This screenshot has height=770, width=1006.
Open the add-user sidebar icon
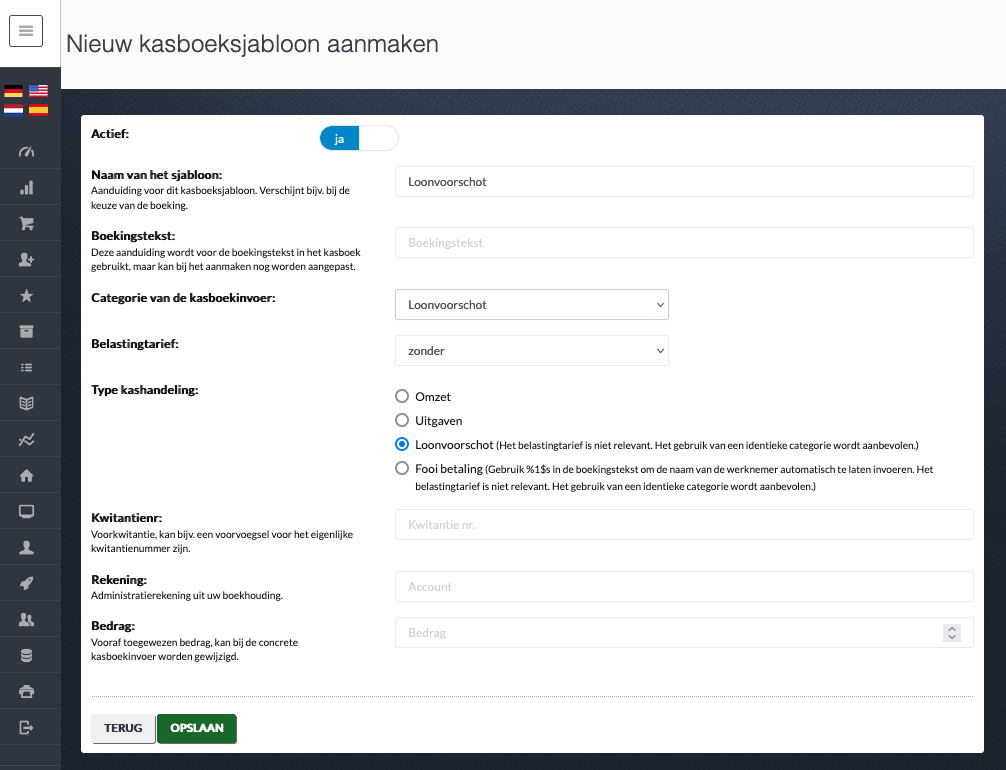26,259
